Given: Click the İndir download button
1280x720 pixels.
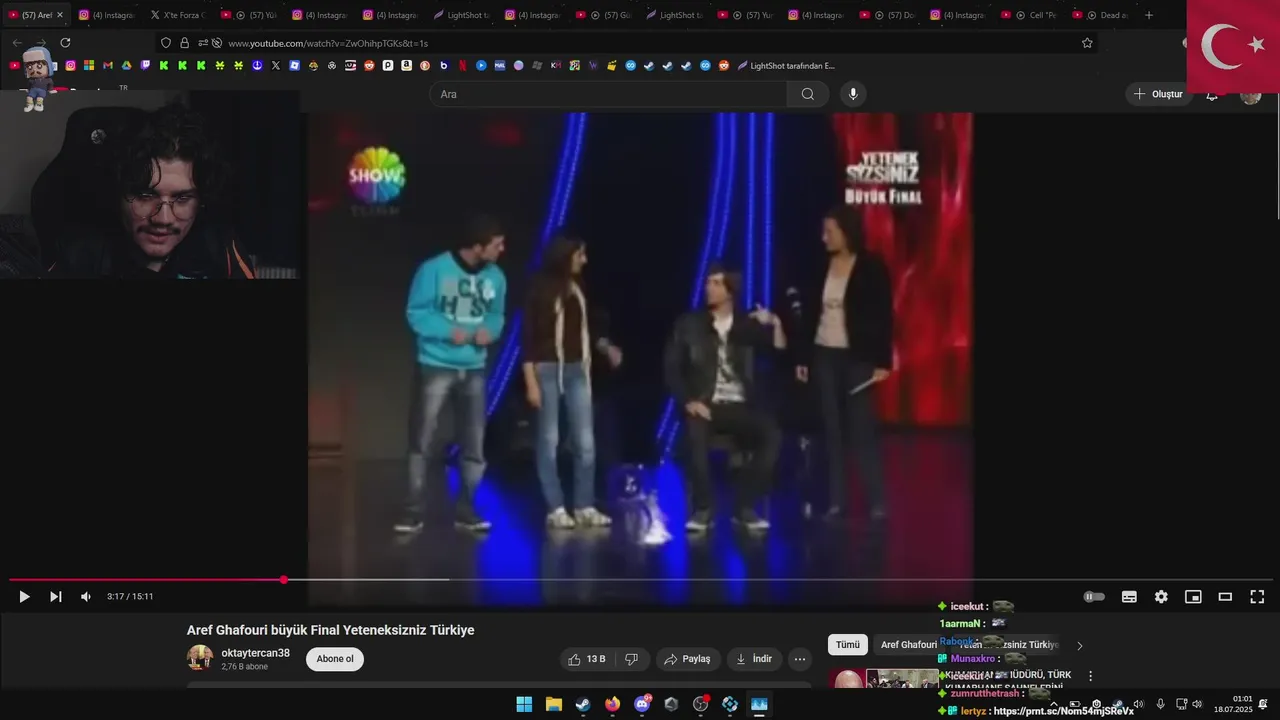Looking at the screenshot, I should (x=754, y=659).
